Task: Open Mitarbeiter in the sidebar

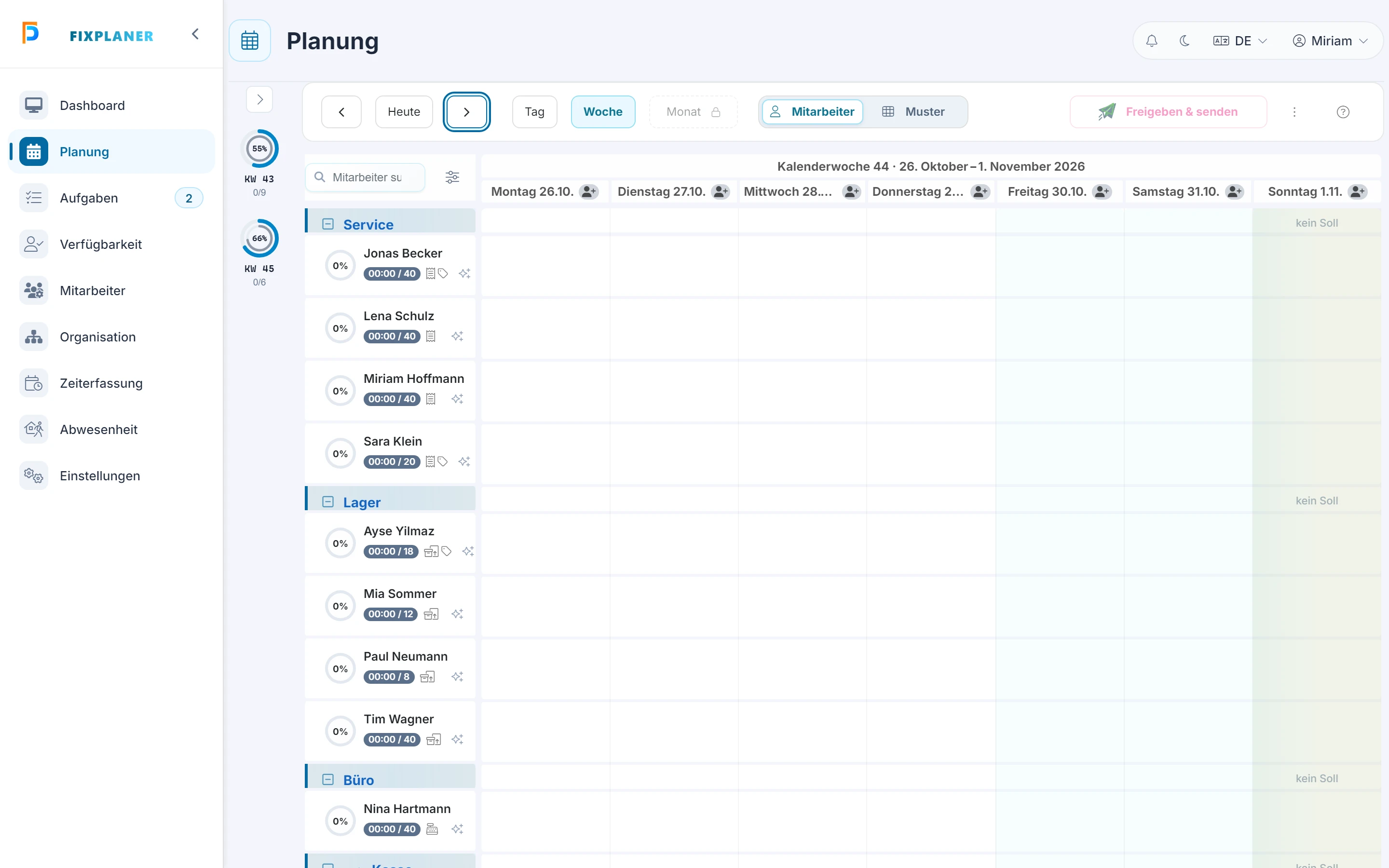Action: coord(111,290)
